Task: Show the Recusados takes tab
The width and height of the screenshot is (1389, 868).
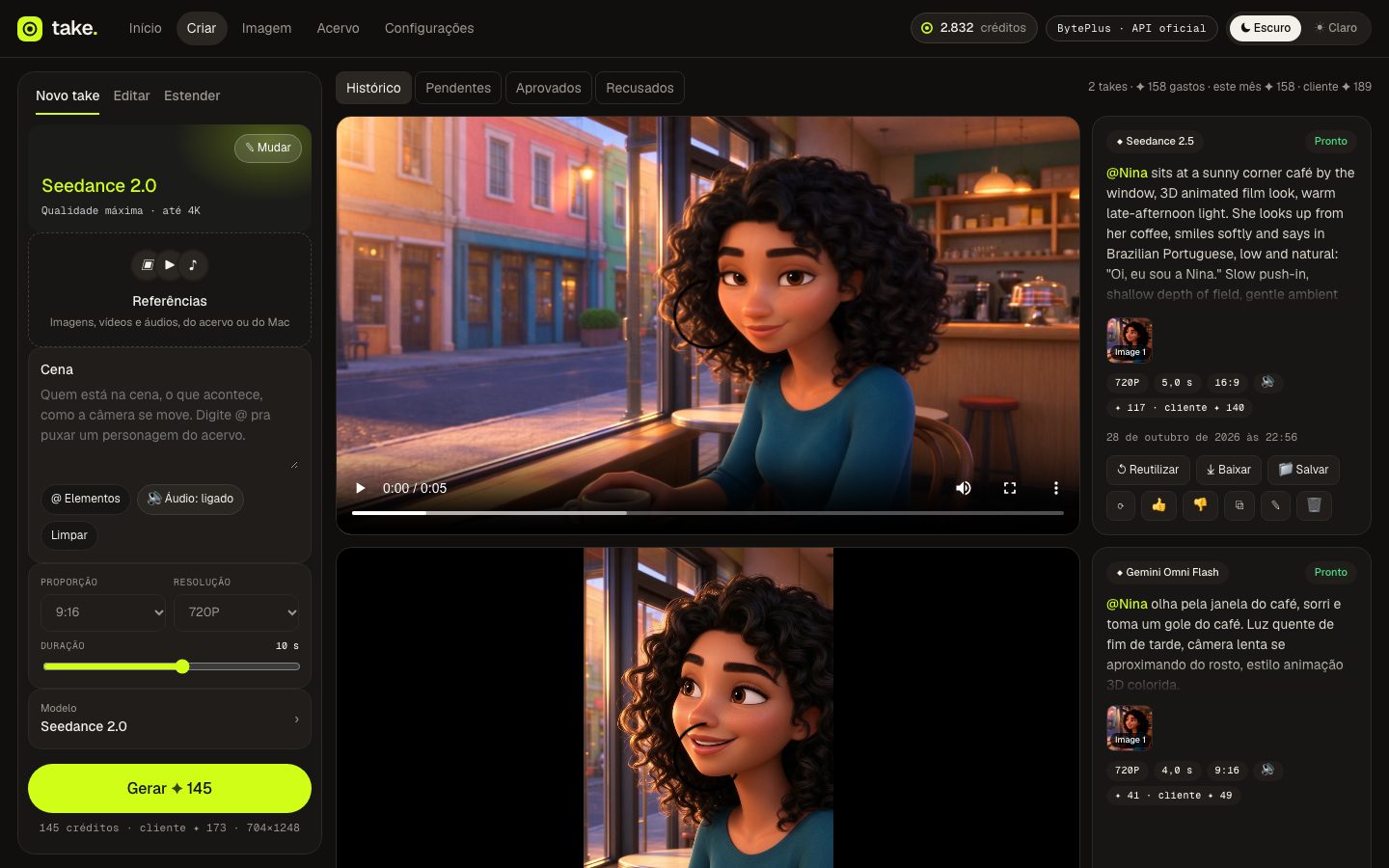Action: pyautogui.click(x=640, y=88)
